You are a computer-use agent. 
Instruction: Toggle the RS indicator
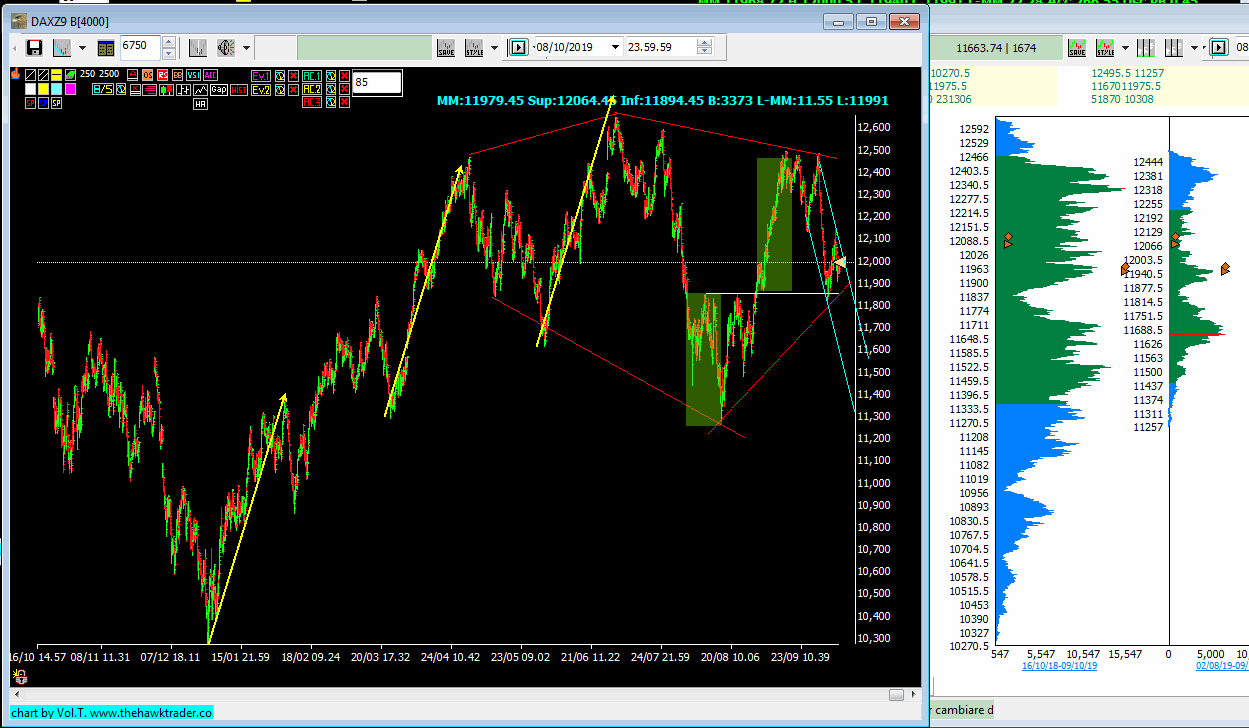(162, 75)
